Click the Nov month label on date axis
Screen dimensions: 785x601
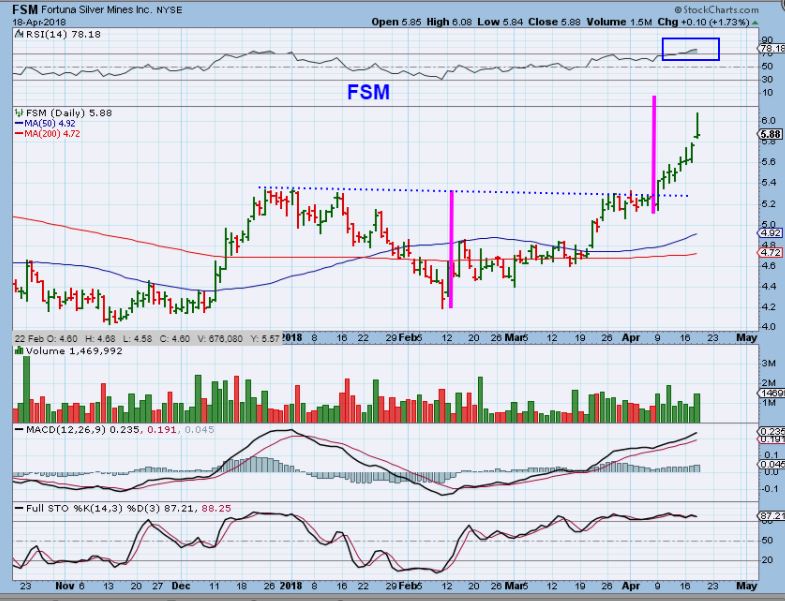(64, 585)
